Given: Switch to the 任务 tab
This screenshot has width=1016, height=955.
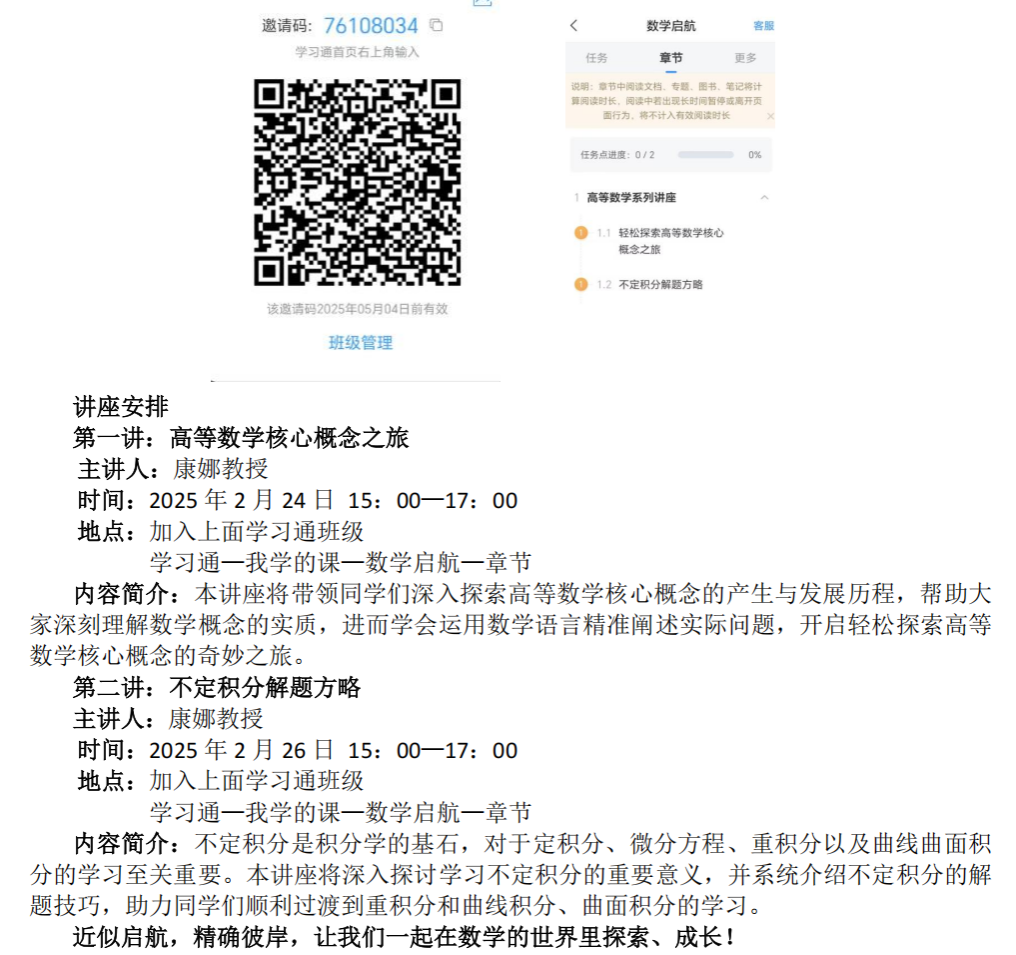Looking at the screenshot, I should (596, 58).
